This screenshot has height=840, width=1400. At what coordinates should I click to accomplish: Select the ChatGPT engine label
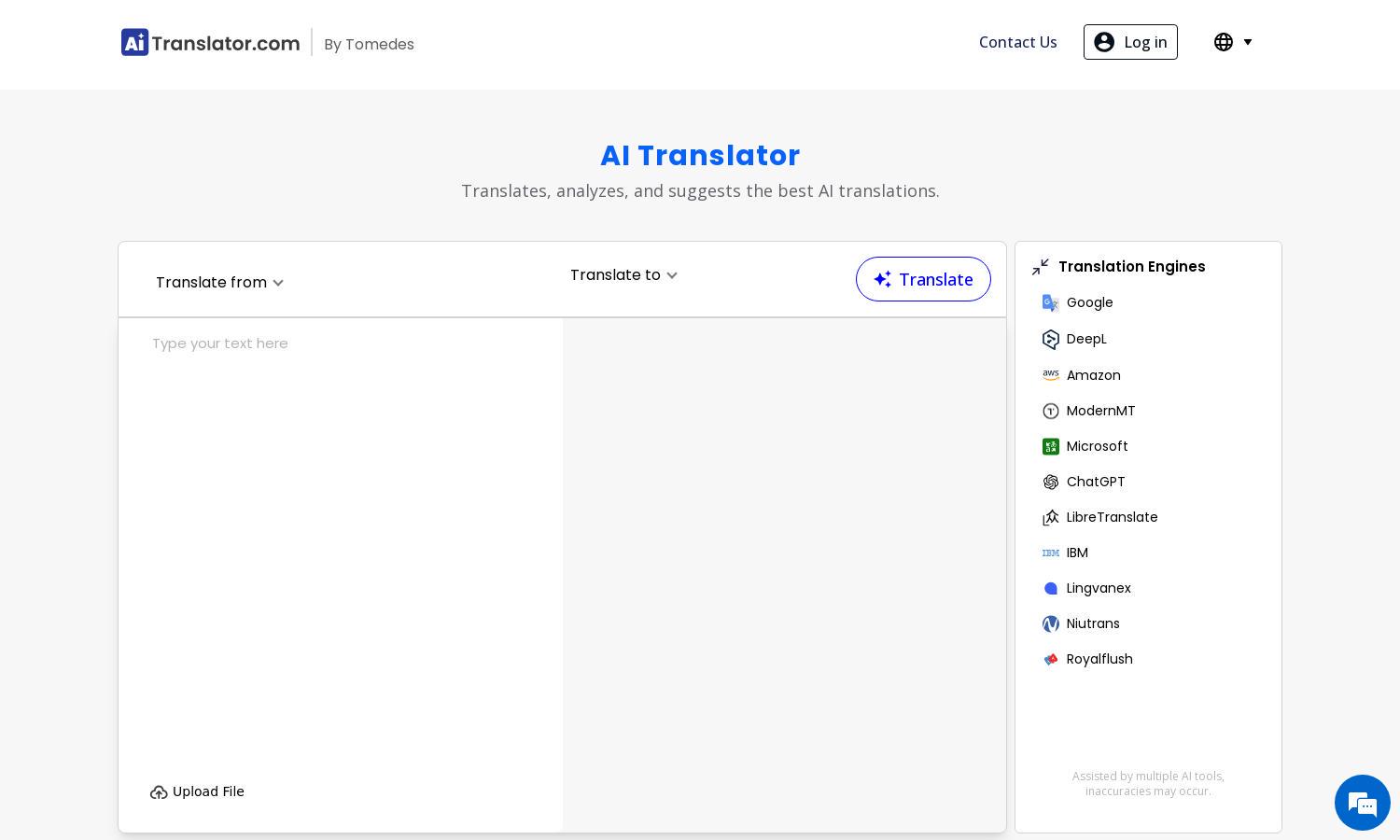[x=1096, y=482]
